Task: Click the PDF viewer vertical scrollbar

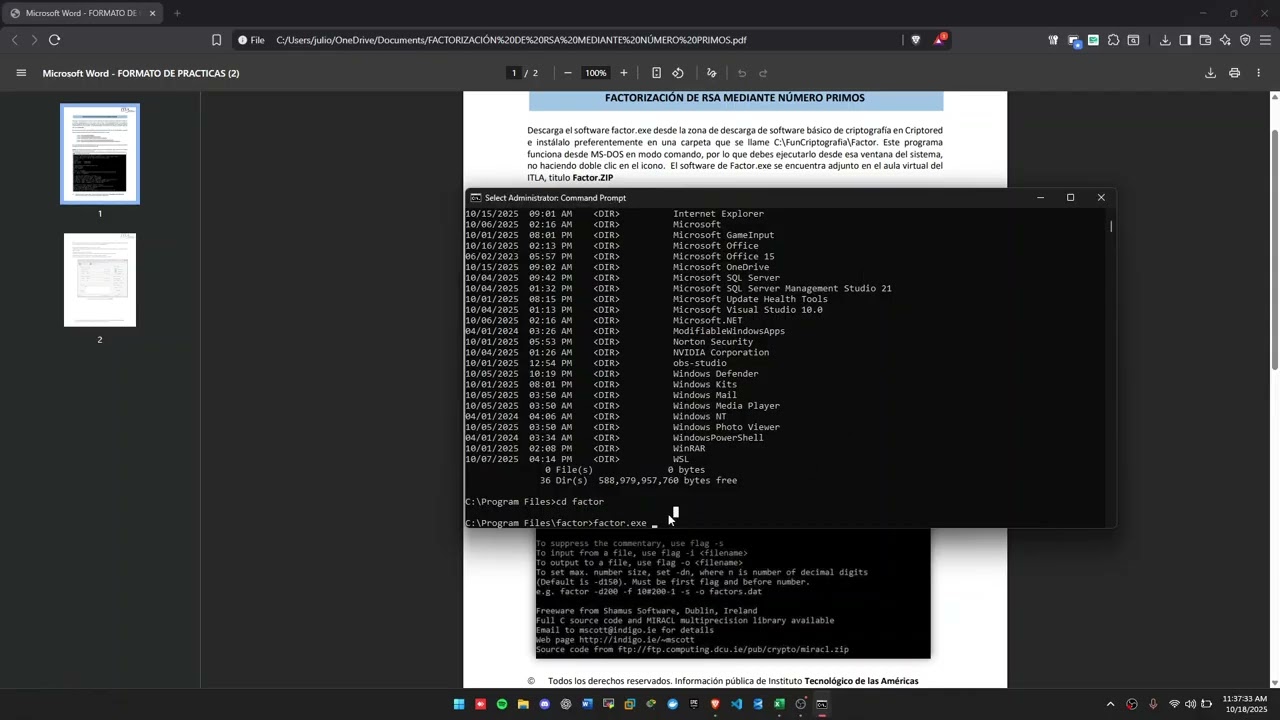Action: pyautogui.click(x=1274, y=250)
